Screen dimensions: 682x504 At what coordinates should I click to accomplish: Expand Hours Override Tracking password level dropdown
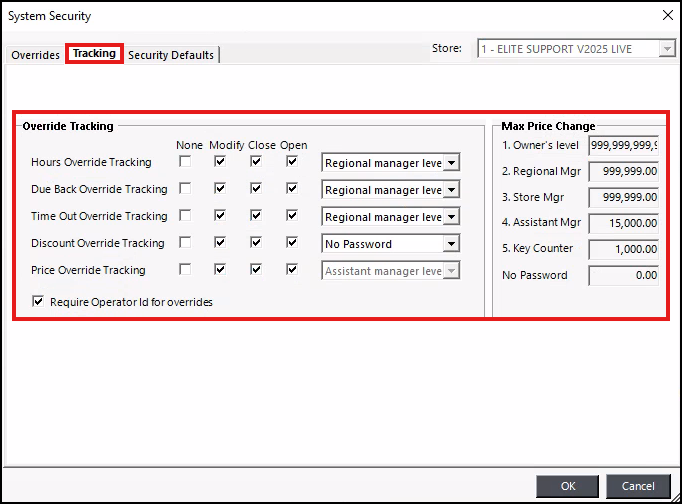coord(451,162)
